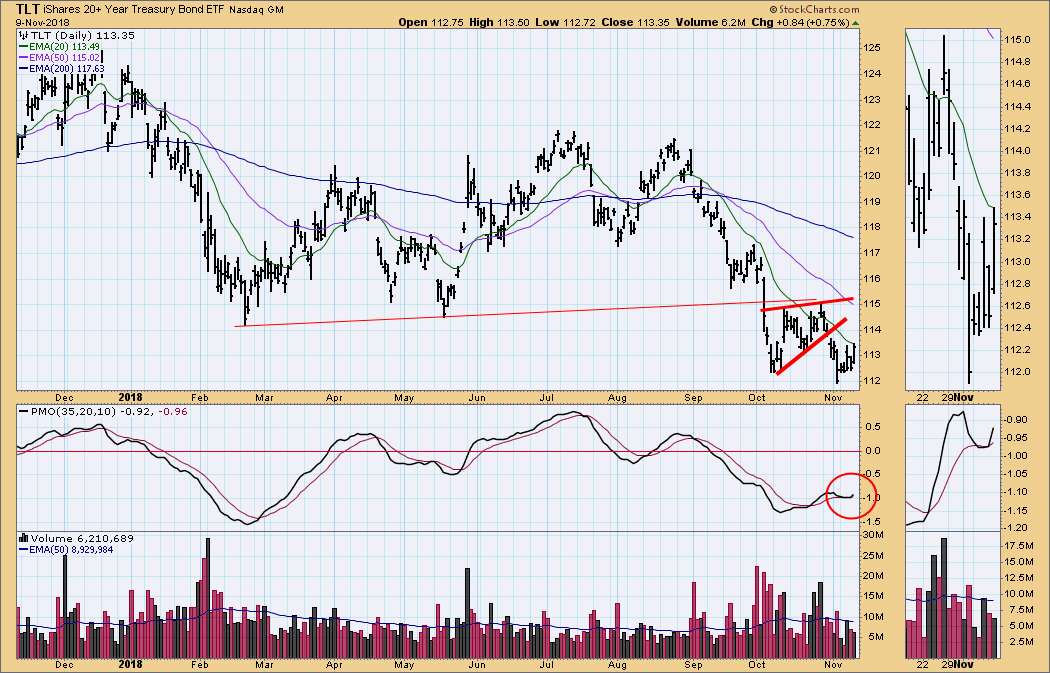Select the EMA(20) 113.49 legend entry
1050x673 pixels.
[x=60, y=46]
